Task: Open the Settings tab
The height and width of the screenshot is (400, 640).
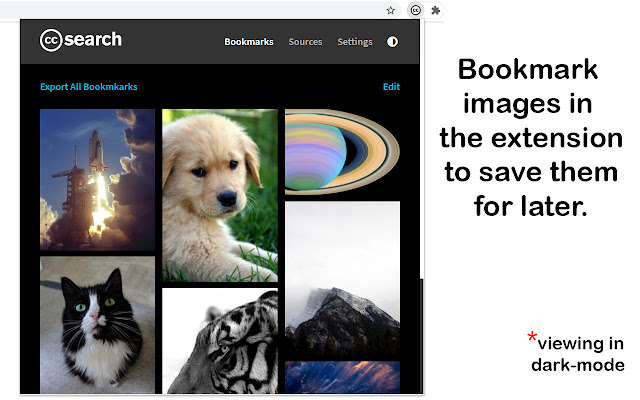Action: point(355,42)
